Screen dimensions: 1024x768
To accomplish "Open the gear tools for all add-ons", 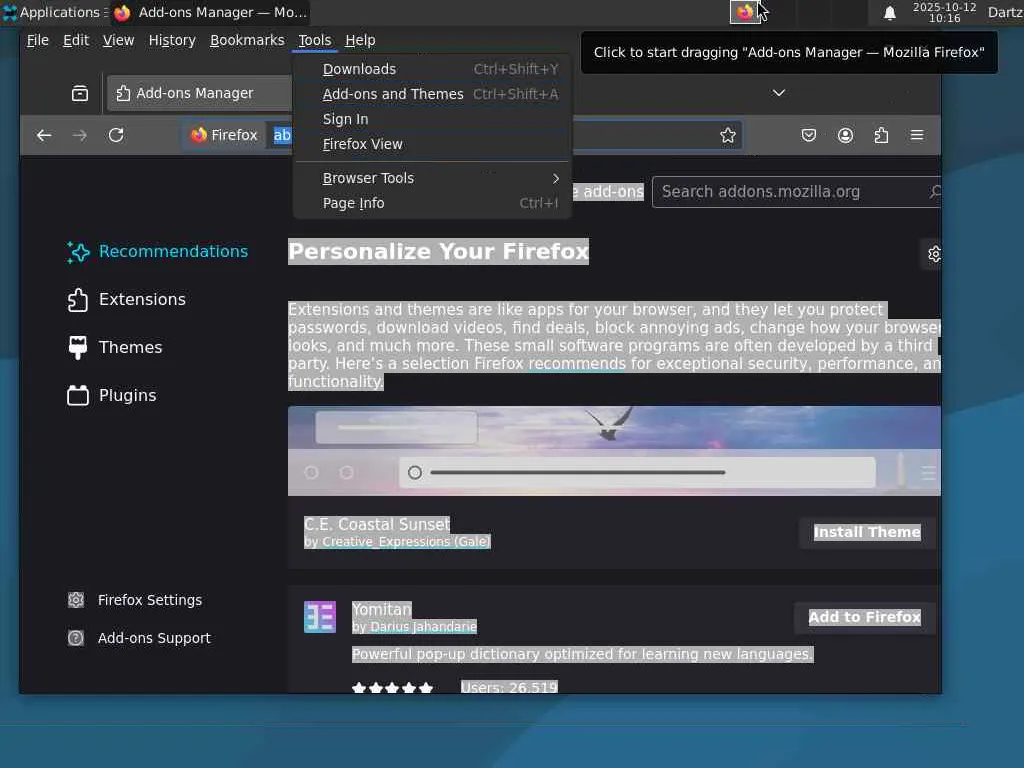I will [x=934, y=253].
